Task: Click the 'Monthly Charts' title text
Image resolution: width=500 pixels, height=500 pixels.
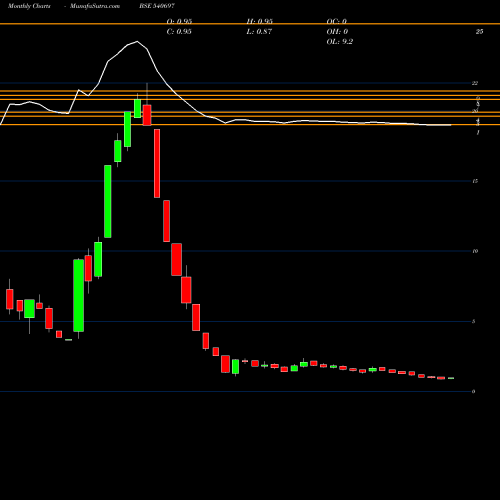Action: pyautogui.click(x=29, y=6)
